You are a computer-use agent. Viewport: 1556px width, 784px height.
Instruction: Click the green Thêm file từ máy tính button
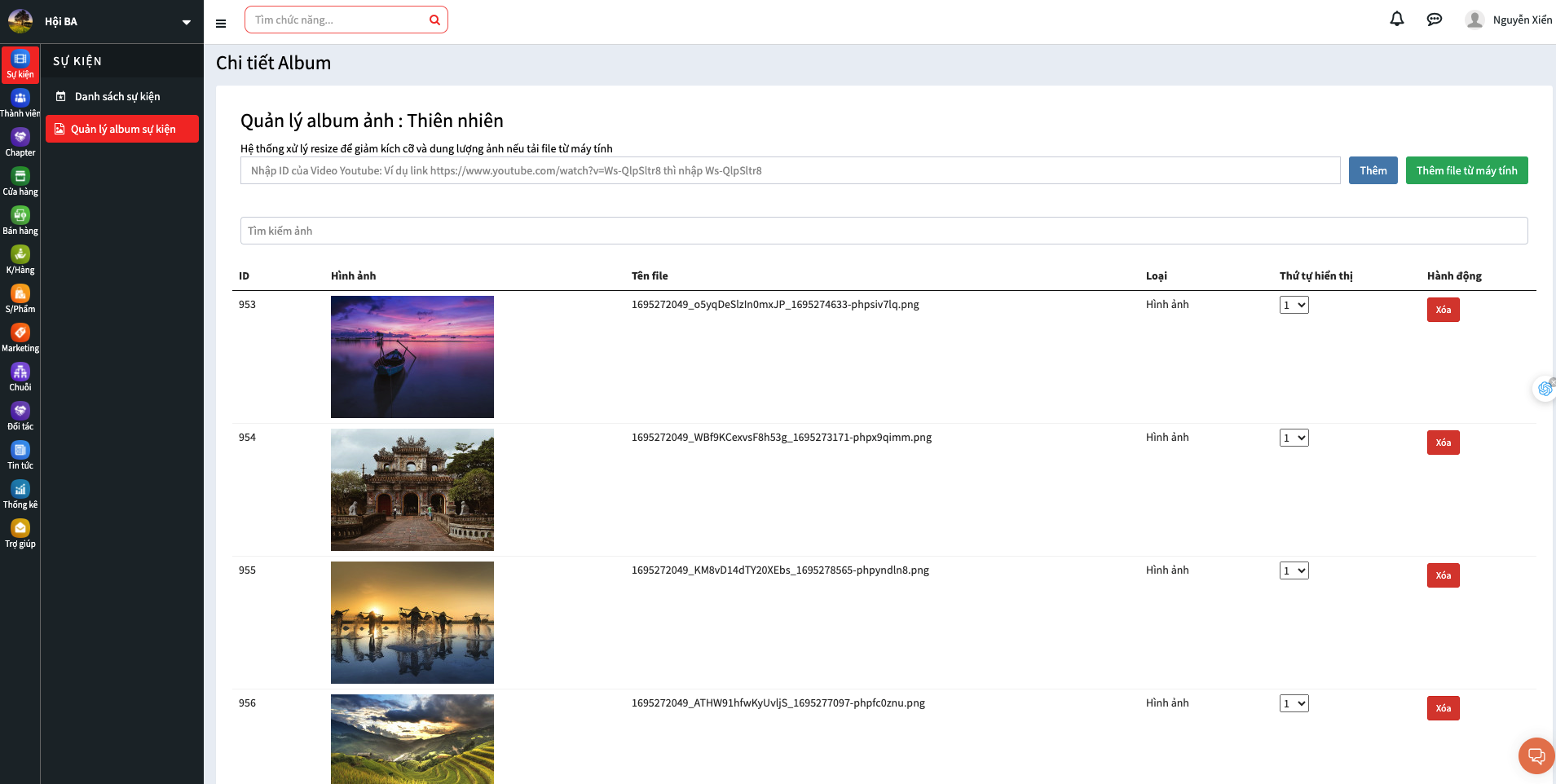(1466, 171)
